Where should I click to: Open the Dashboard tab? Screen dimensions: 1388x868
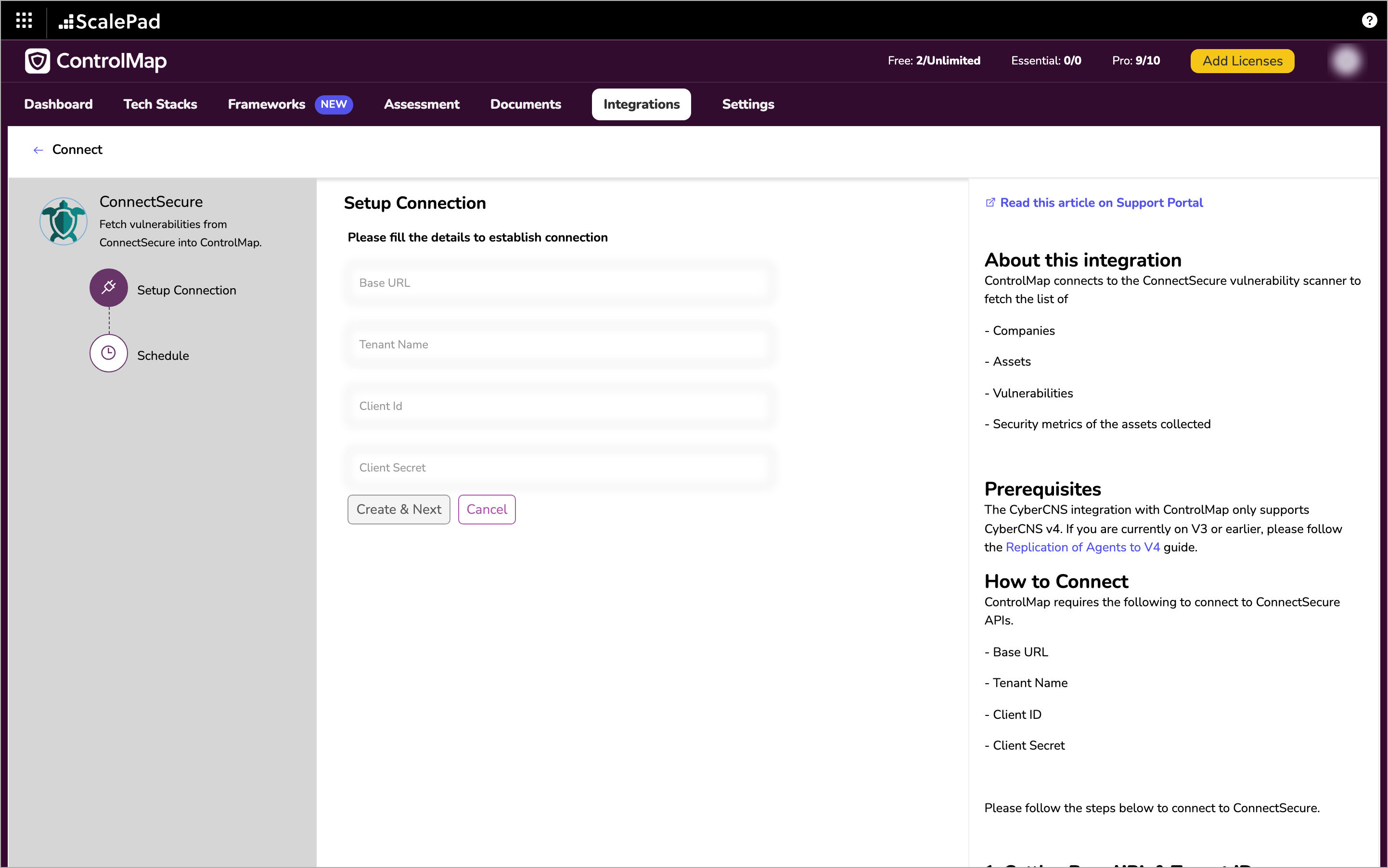point(59,104)
